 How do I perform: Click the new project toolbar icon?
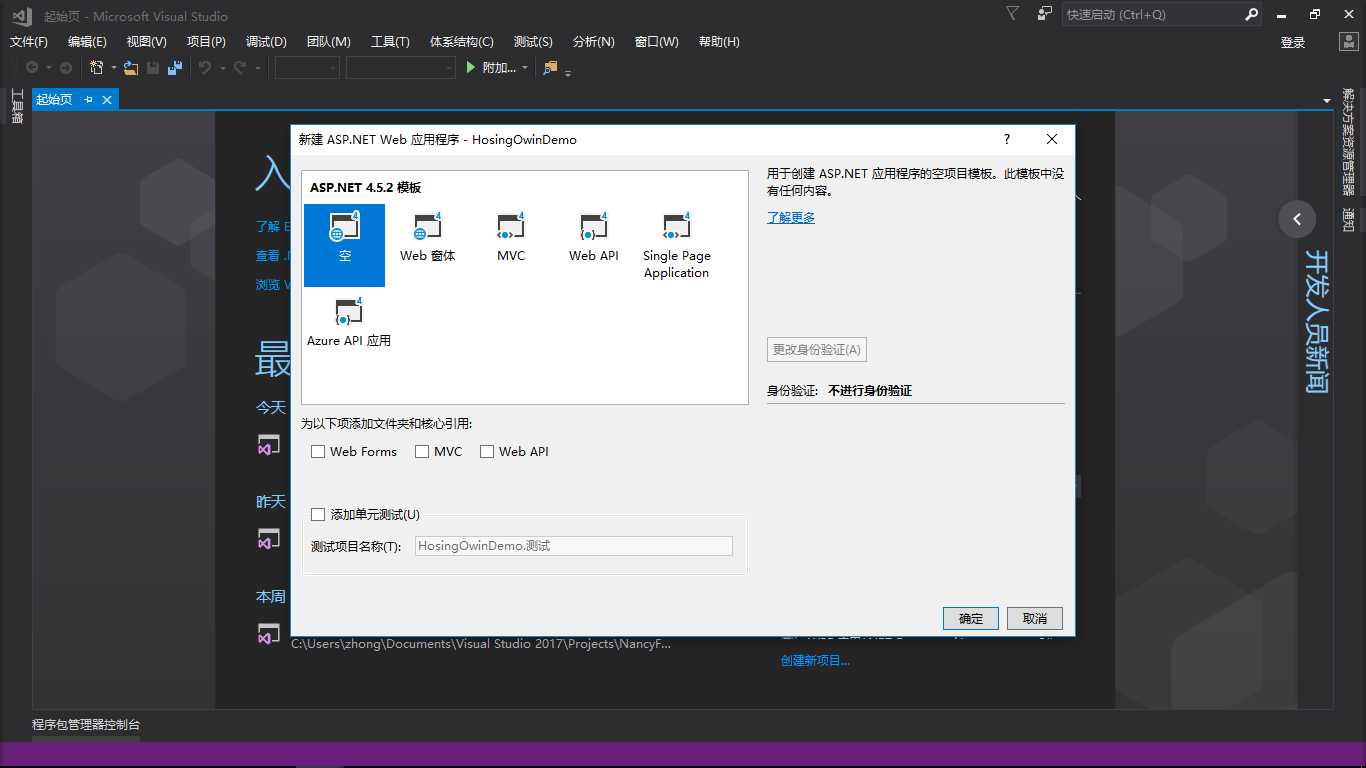(97, 68)
